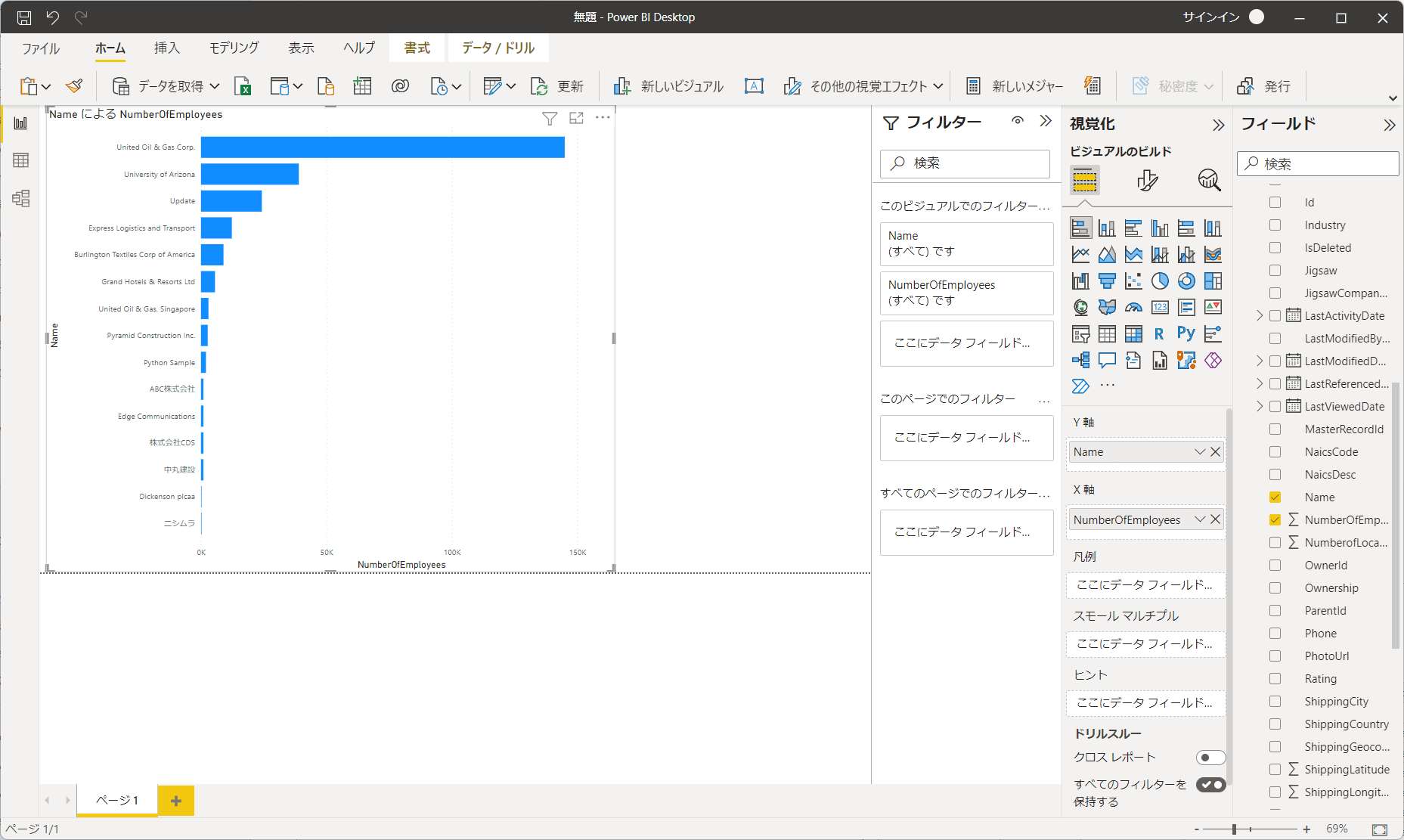Select the gauge visualization
Image resolution: width=1404 pixels, height=840 pixels.
click(x=1133, y=308)
